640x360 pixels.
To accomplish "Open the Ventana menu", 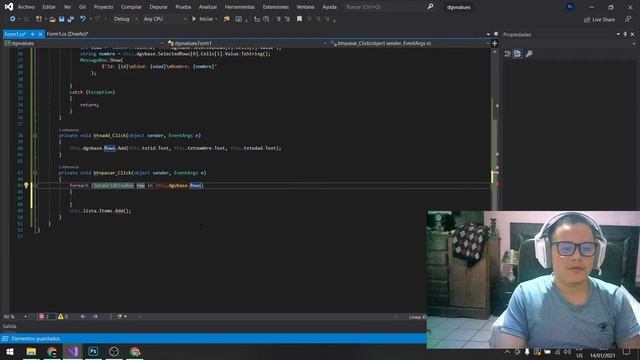I will [305, 7].
